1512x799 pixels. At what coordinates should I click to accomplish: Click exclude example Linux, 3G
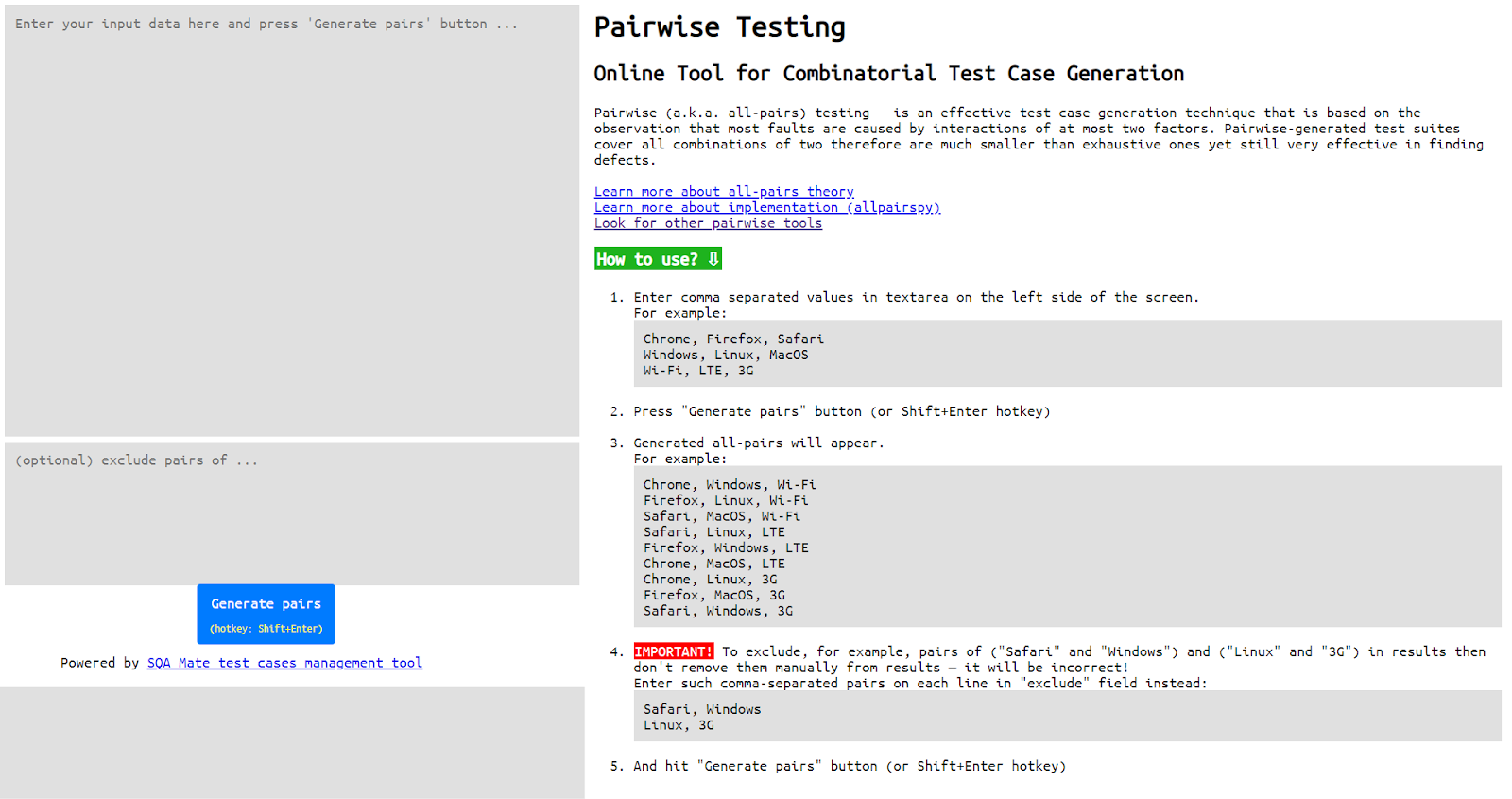(x=679, y=725)
